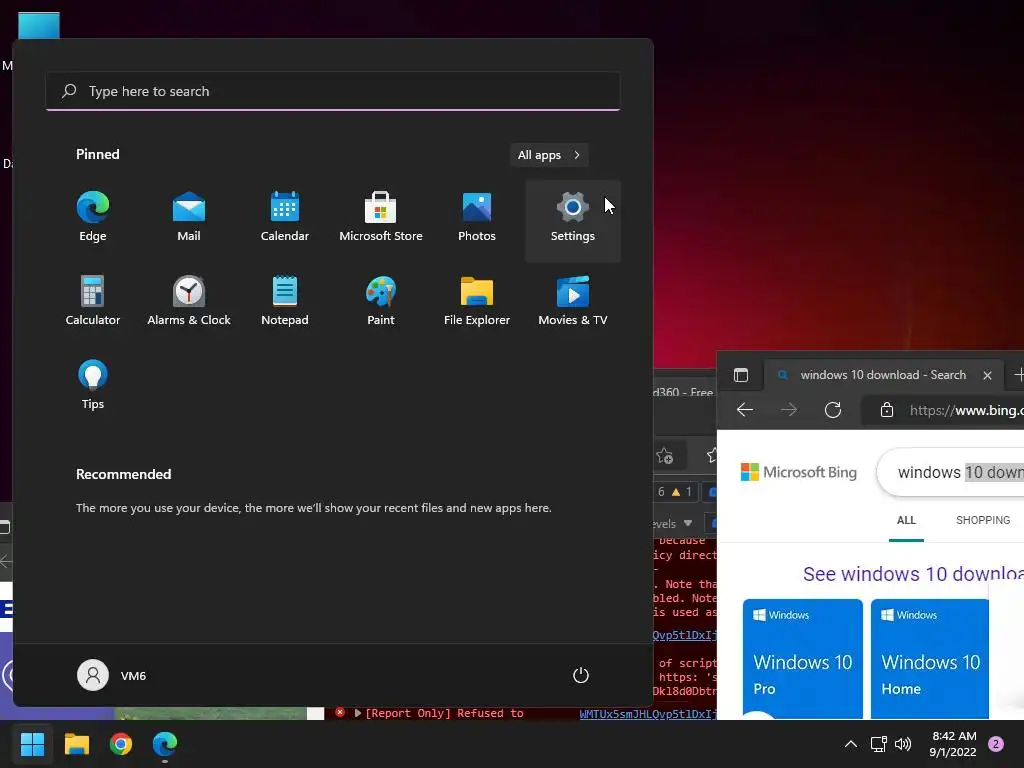Open the VM6 user account menu

pyautogui.click(x=112, y=675)
